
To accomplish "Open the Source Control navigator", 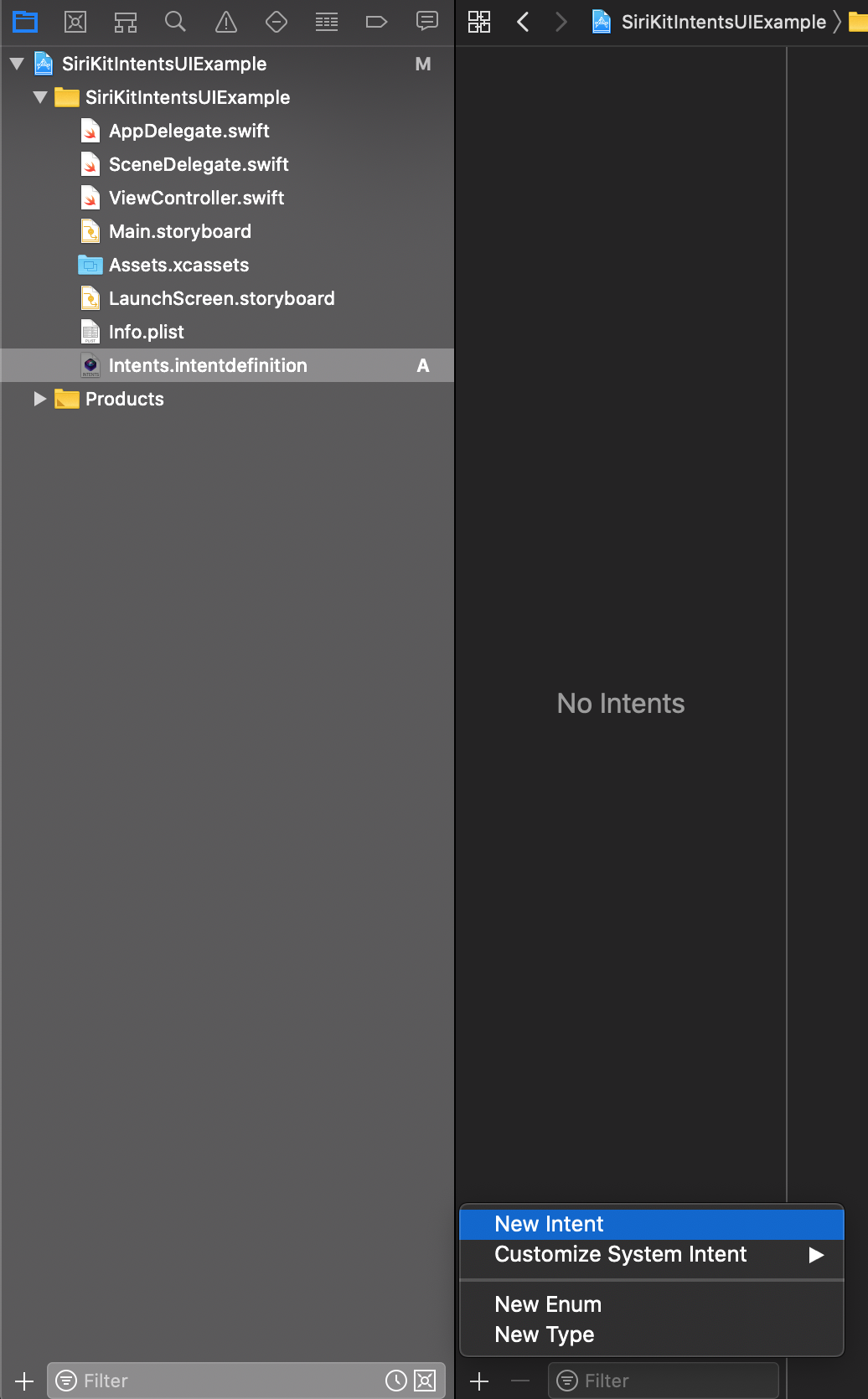I will pyautogui.click(x=75, y=22).
